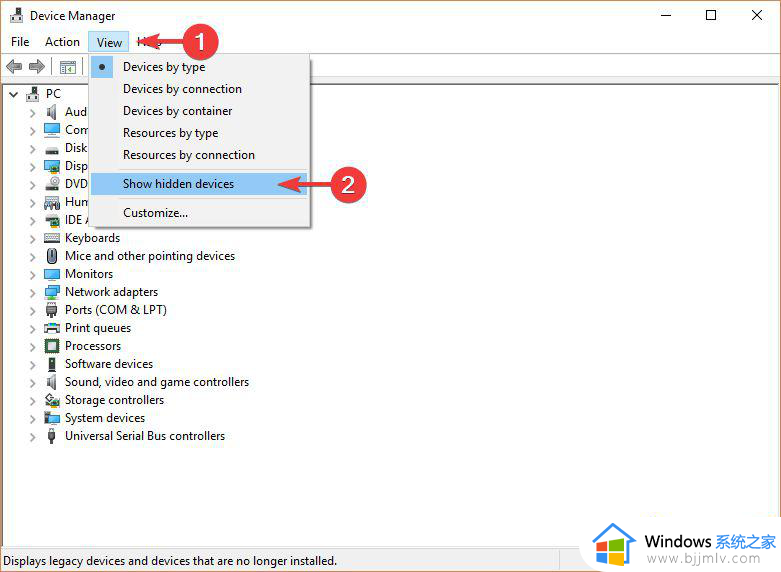Select the Storage controllers label
This screenshot has height=572, width=781.
[115, 400]
